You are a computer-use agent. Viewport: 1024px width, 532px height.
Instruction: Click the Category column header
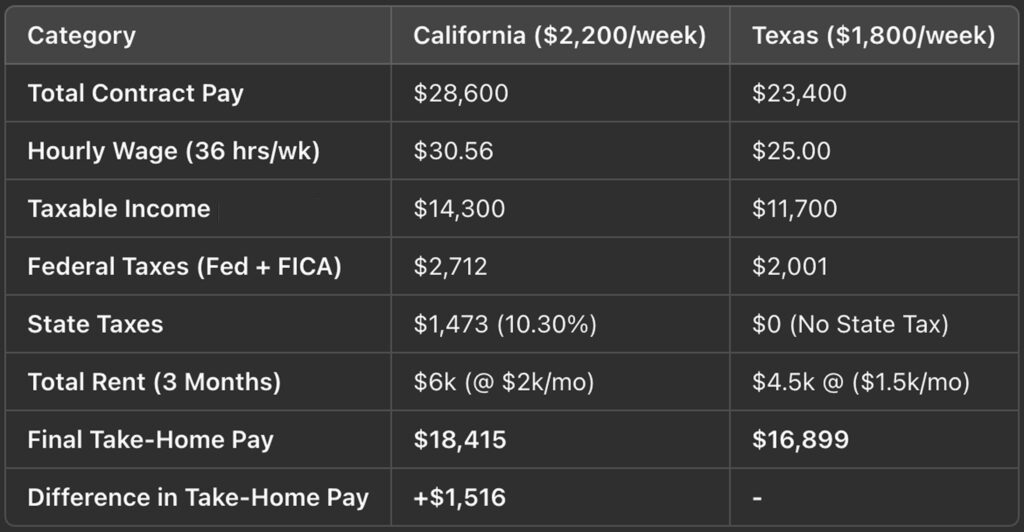coord(81,37)
